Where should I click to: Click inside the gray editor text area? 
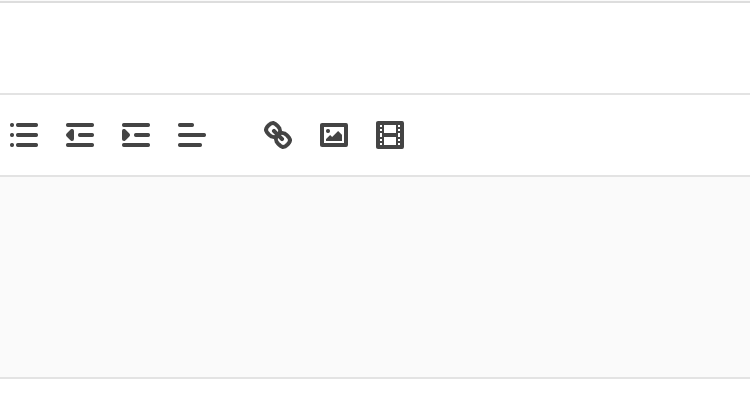[375, 277]
